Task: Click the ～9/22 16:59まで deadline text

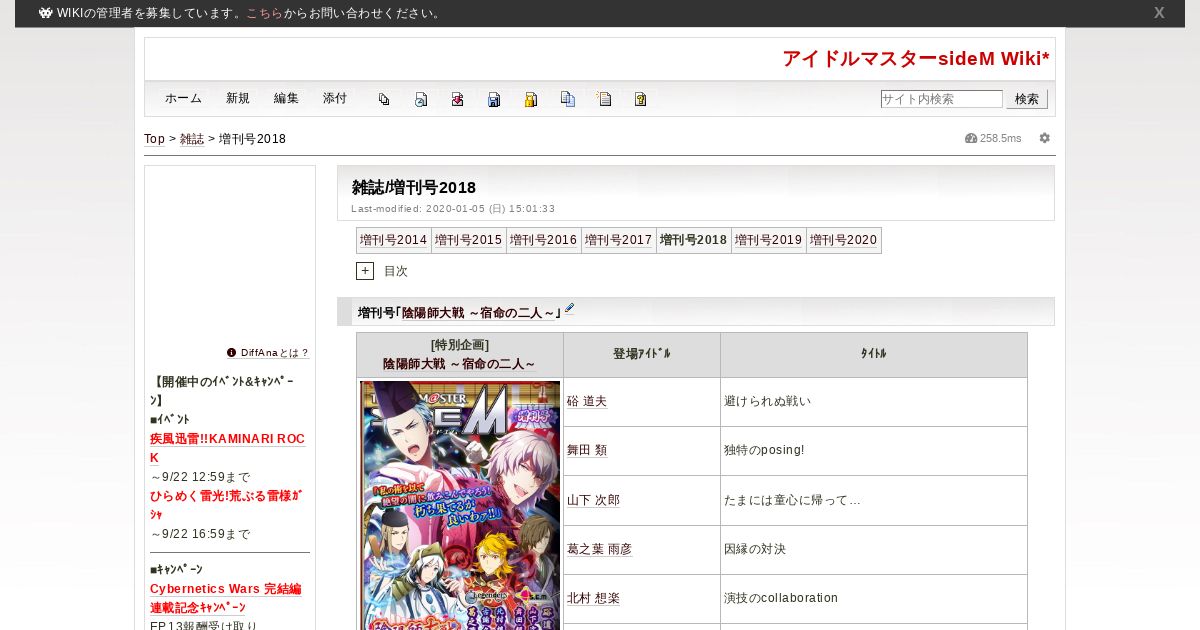Action: click(200, 534)
